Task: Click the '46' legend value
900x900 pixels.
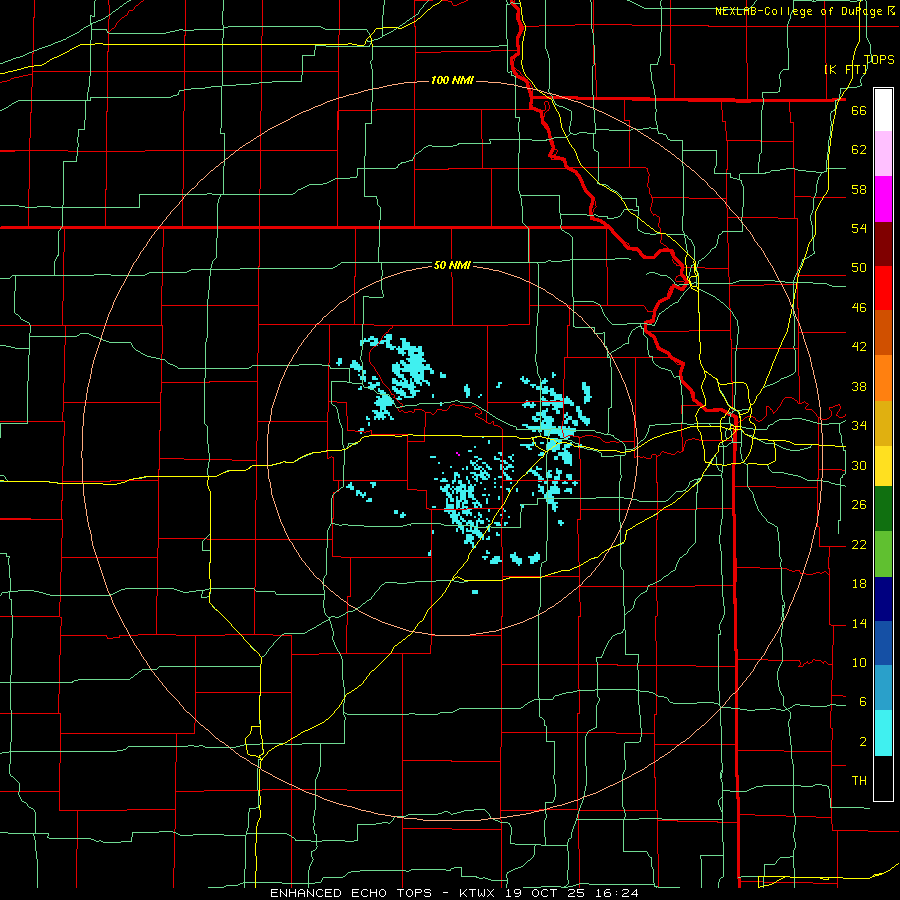Action: click(x=859, y=308)
